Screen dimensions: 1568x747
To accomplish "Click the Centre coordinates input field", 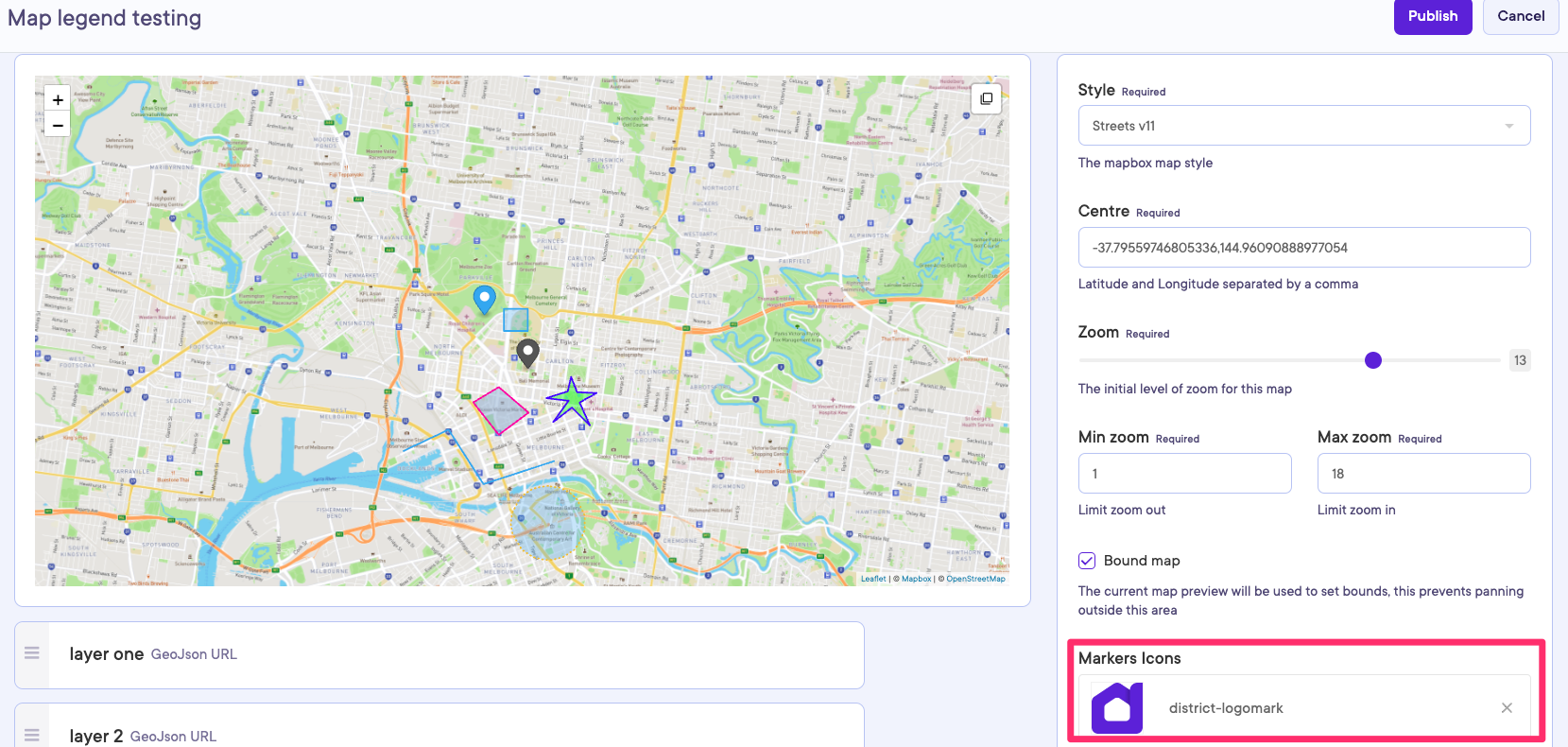I will coord(1303,248).
